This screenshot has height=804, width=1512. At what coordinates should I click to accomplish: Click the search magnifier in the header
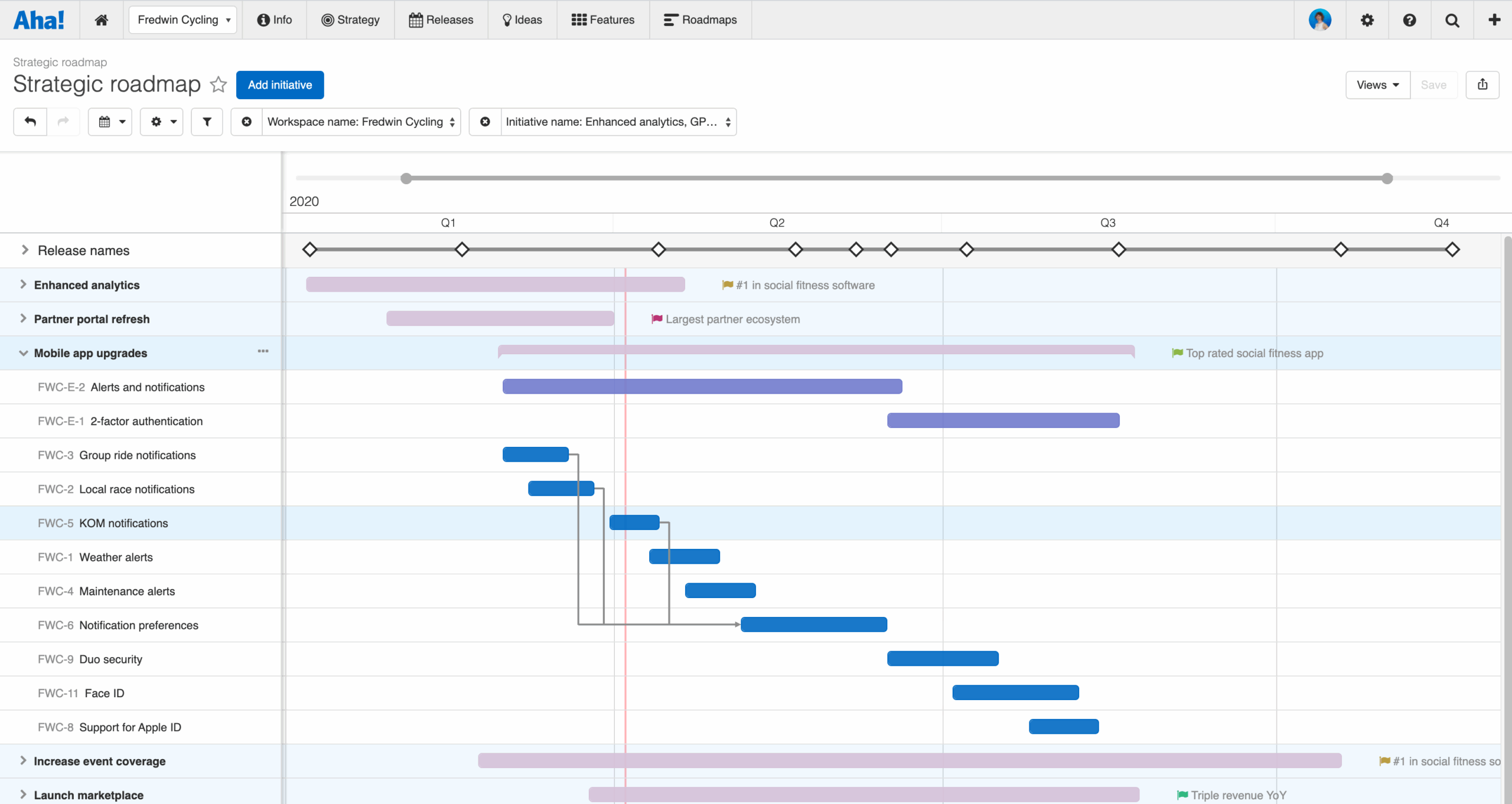(1452, 19)
